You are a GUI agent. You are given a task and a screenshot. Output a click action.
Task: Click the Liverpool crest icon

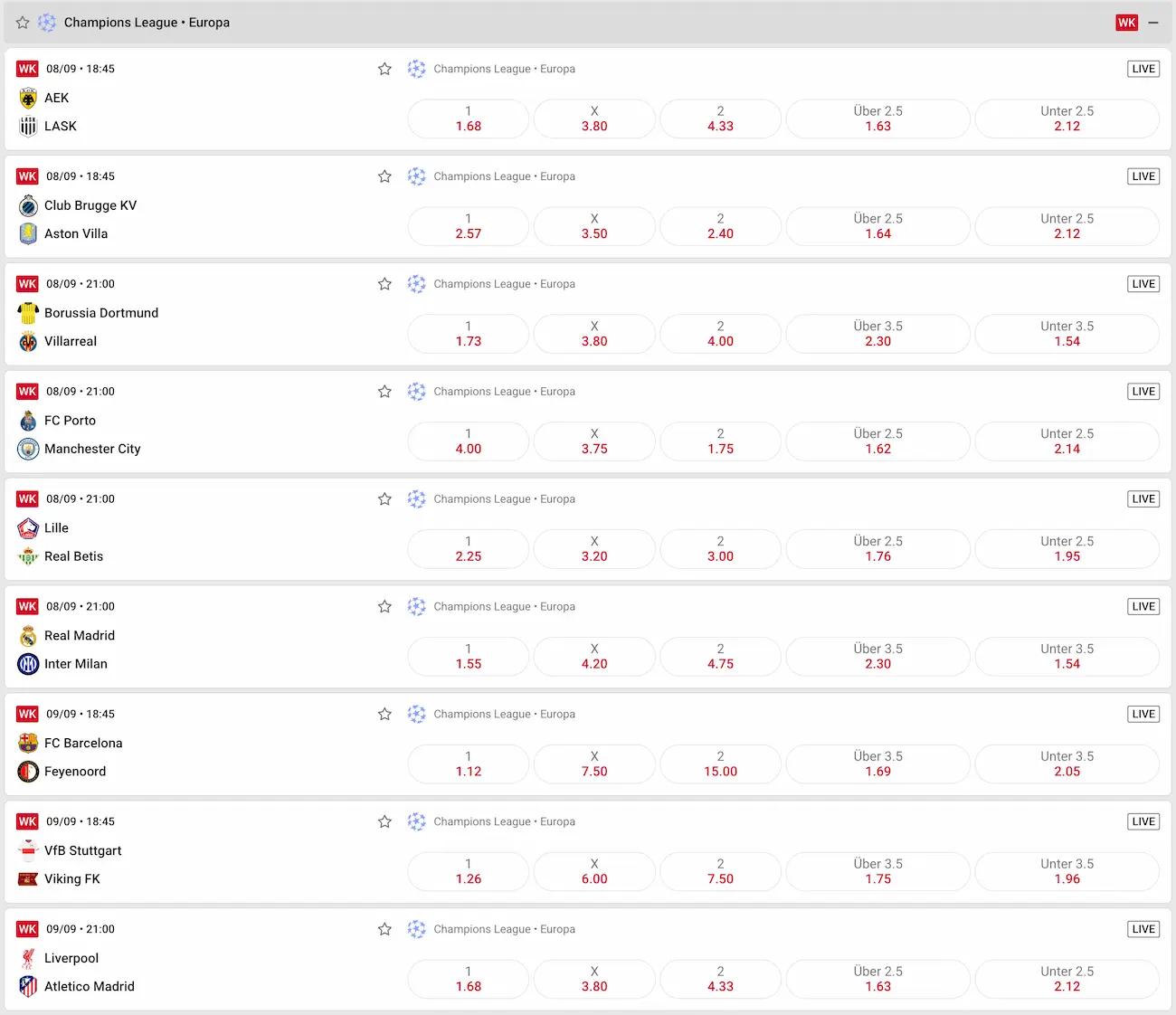coord(28,958)
